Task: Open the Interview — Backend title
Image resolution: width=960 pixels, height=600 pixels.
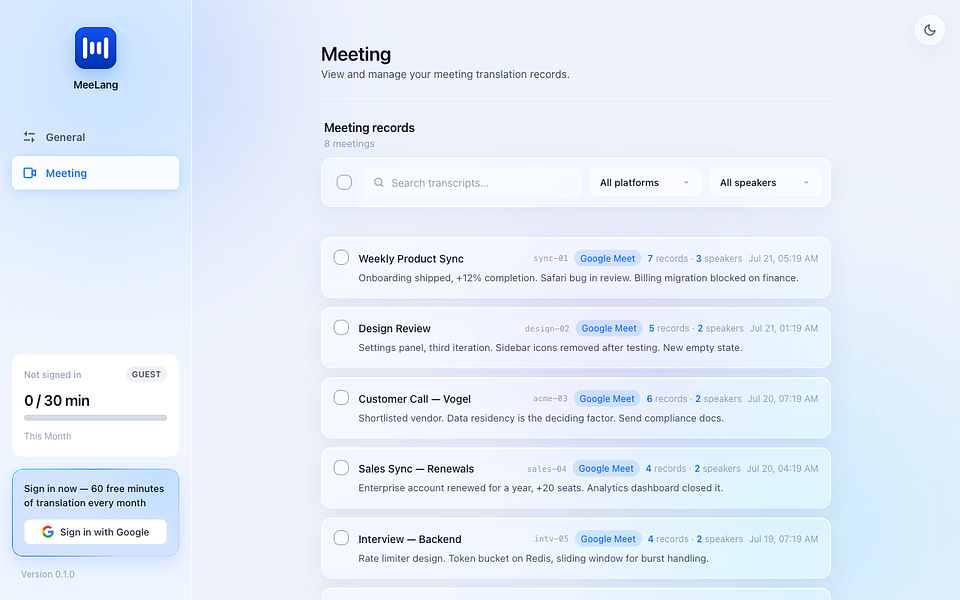Action: 410,539
